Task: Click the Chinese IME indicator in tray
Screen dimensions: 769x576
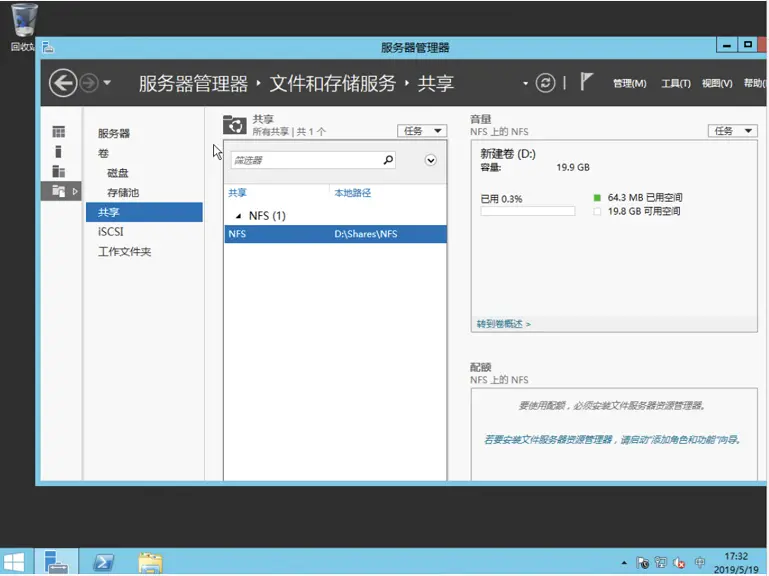Action: pos(700,562)
